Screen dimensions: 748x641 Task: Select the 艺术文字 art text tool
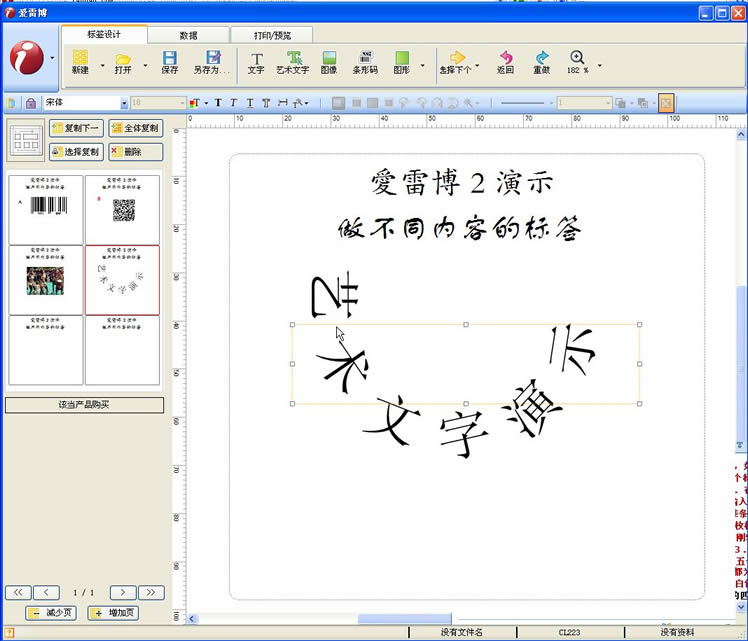point(293,63)
